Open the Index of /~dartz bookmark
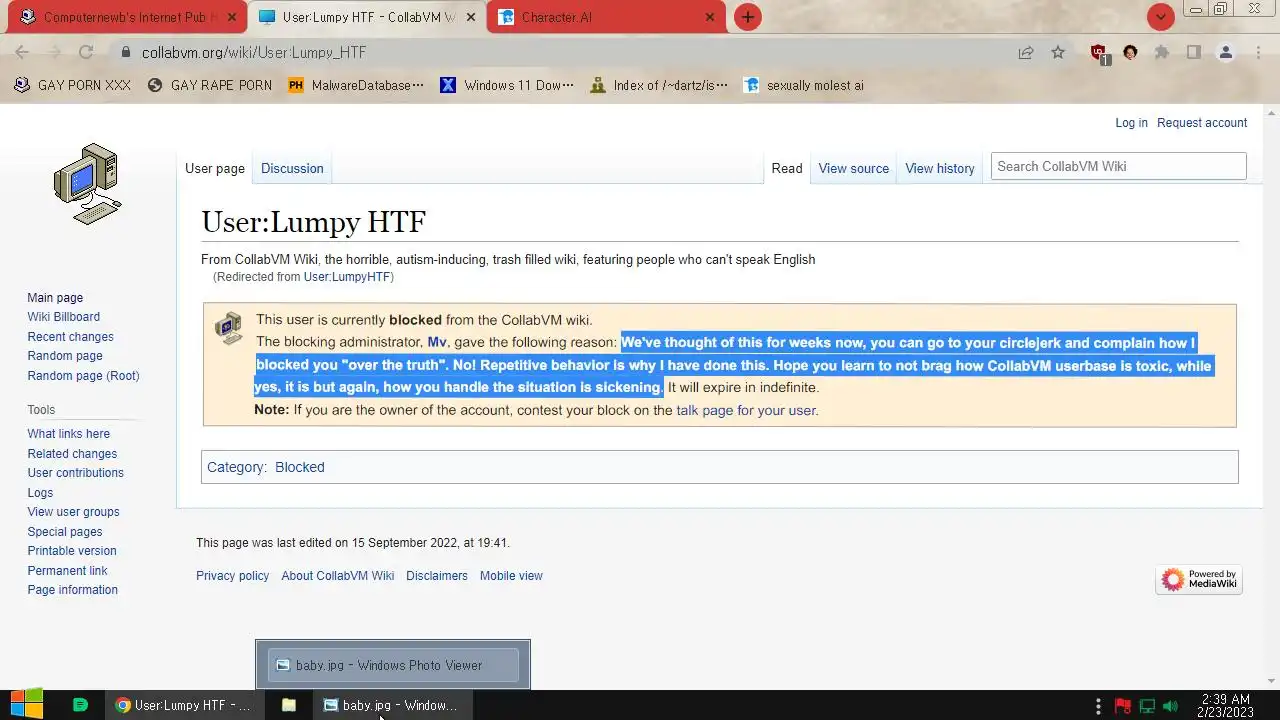The width and height of the screenshot is (1280, 720). (659, 85)
